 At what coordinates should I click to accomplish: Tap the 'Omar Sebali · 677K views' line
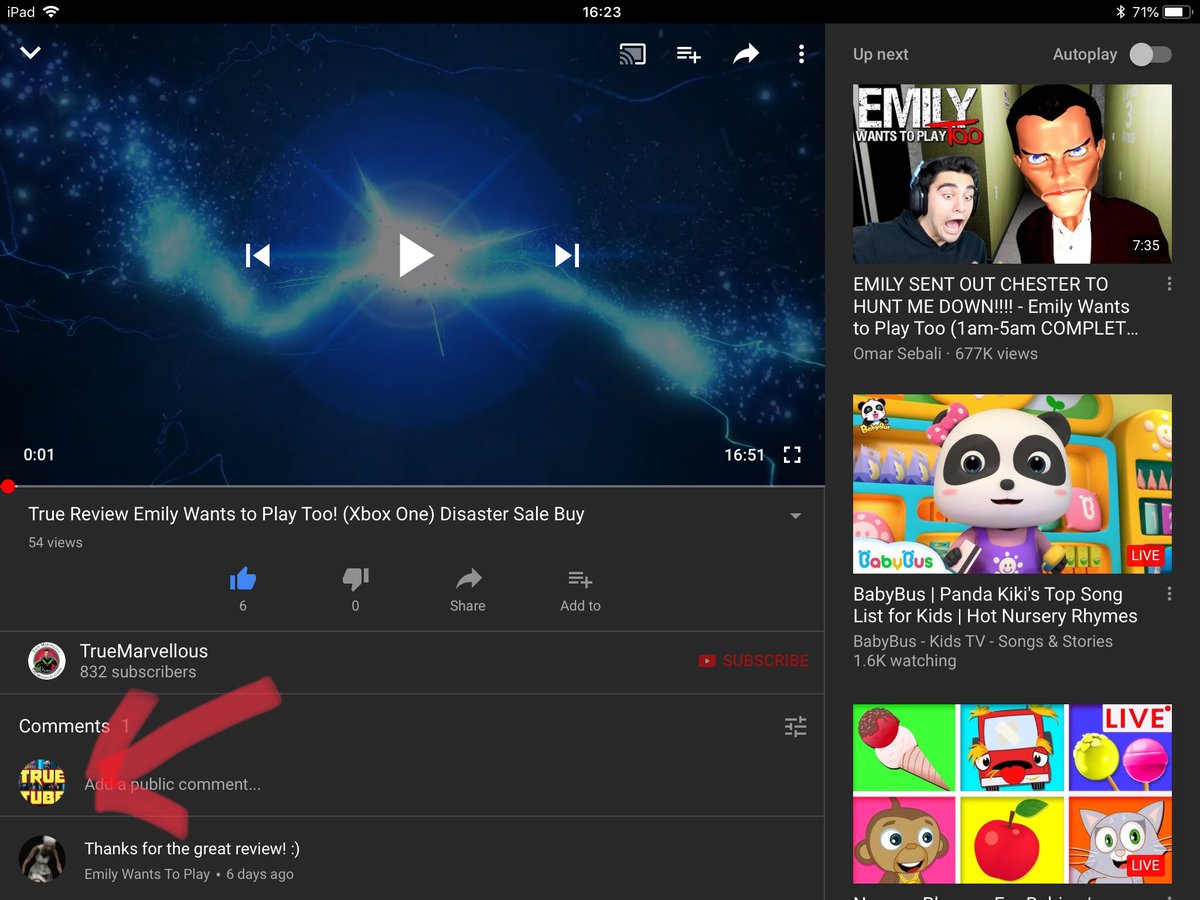tap(945, 353)
